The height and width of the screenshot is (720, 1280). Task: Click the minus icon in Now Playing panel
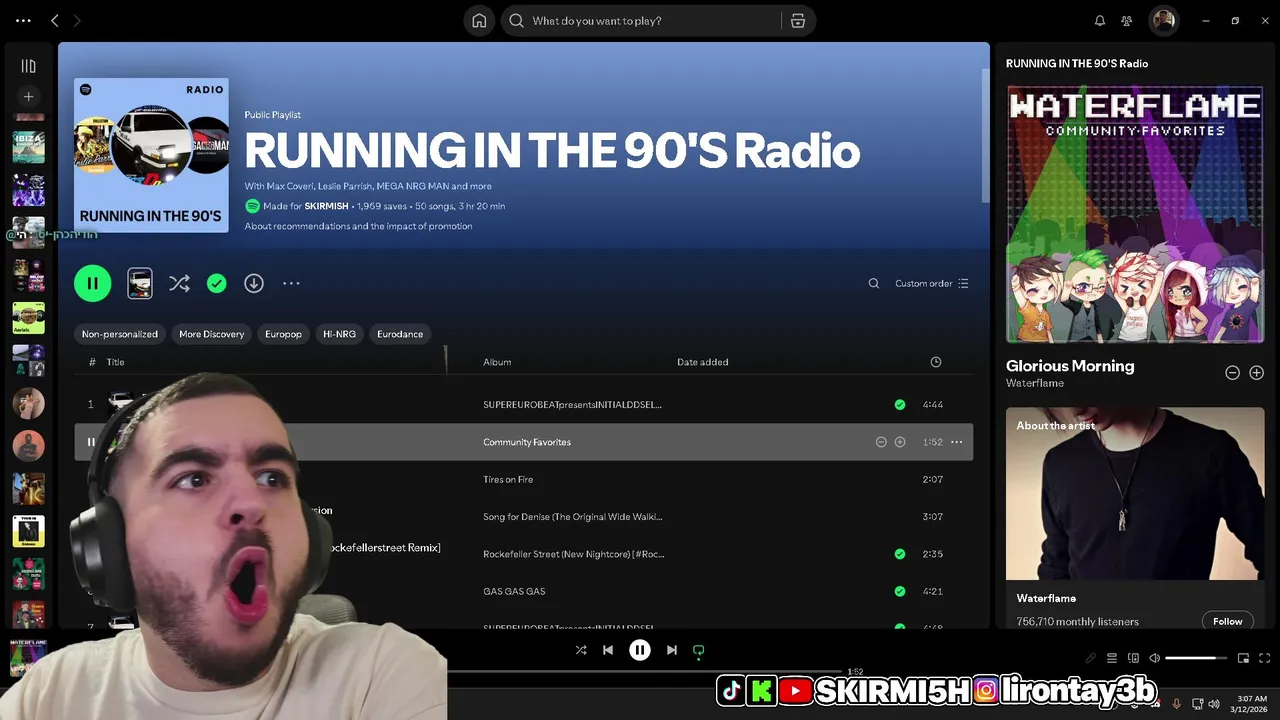(x=1232, y=373)
